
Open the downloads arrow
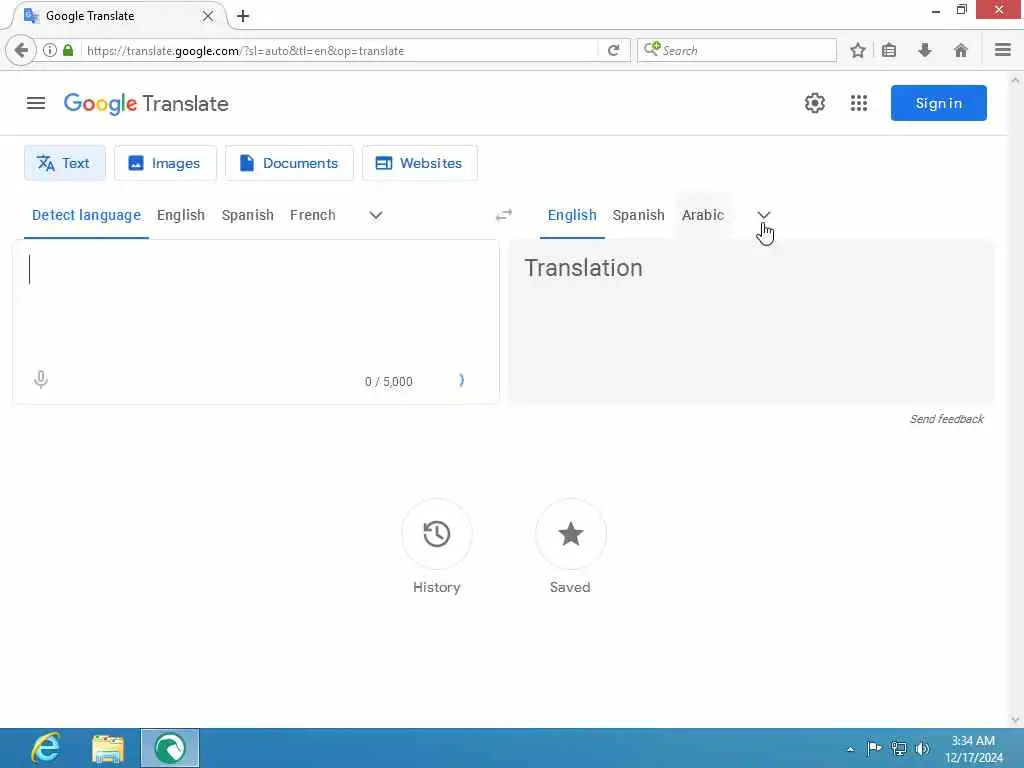pos(925,50)
